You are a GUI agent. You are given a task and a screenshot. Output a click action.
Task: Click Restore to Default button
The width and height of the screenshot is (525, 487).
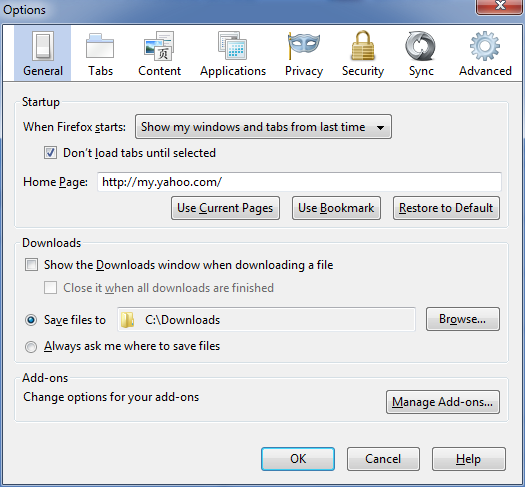[446, 208]
